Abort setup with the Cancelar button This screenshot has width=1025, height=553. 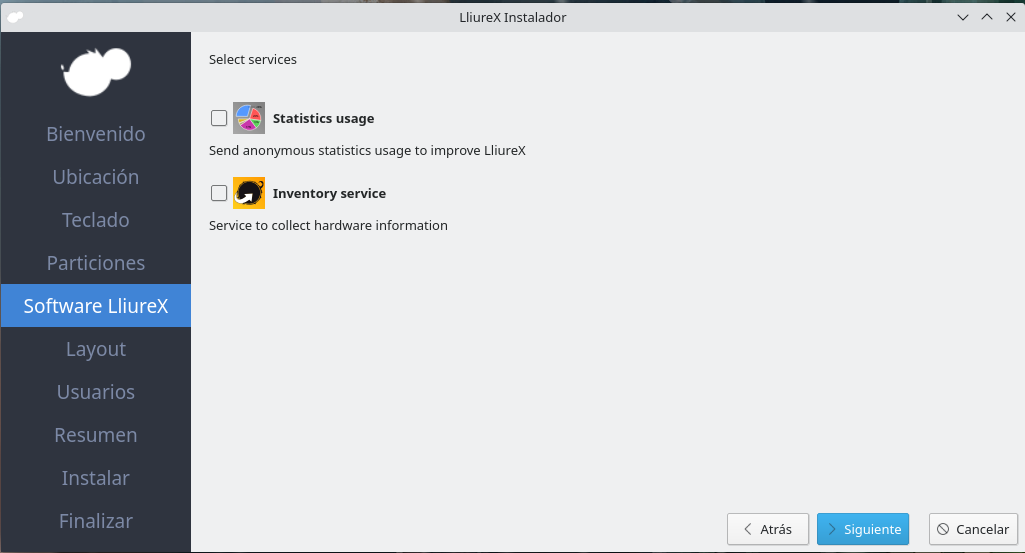(x=973, y=529)
